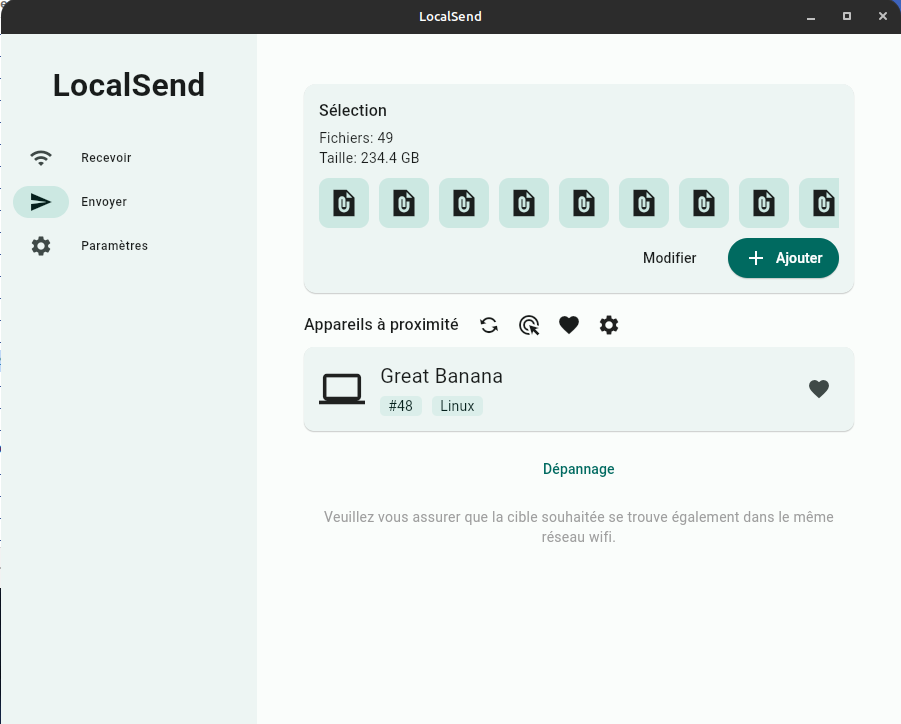Open the Dépannage troubleshooting link
The image size is (901, 724).
(x=578, y=469)
